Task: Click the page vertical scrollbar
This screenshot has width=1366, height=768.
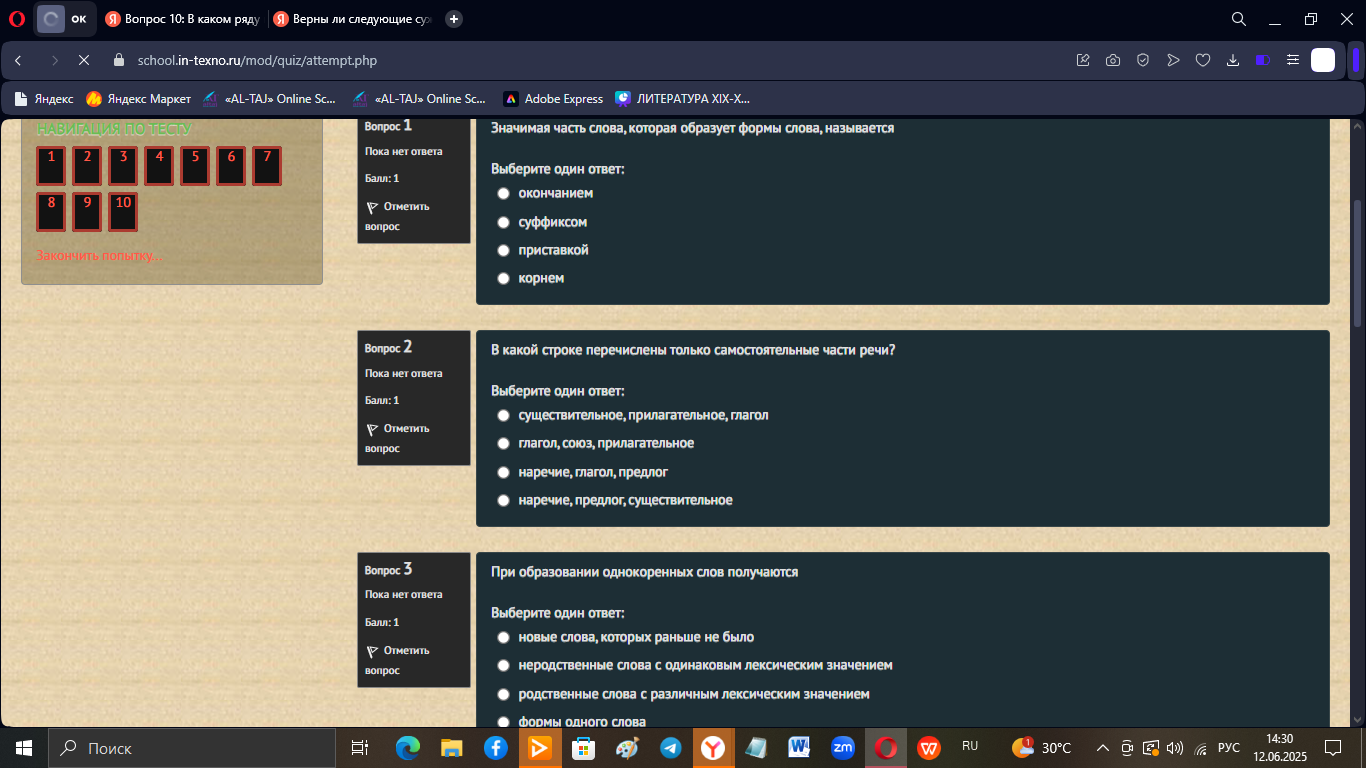Action: [1357, 262]
